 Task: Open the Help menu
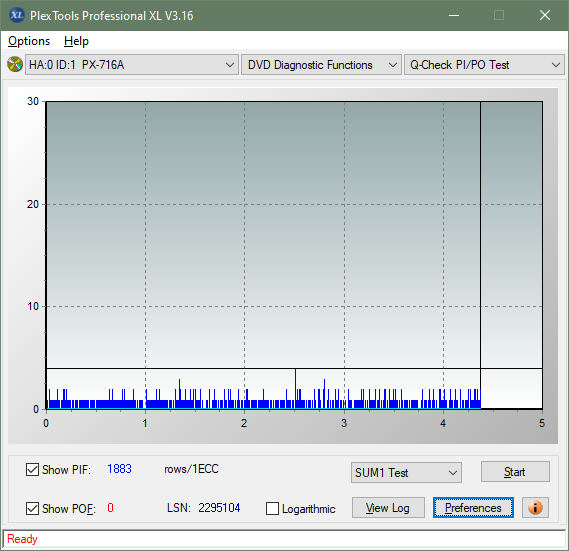coord(76,41)
